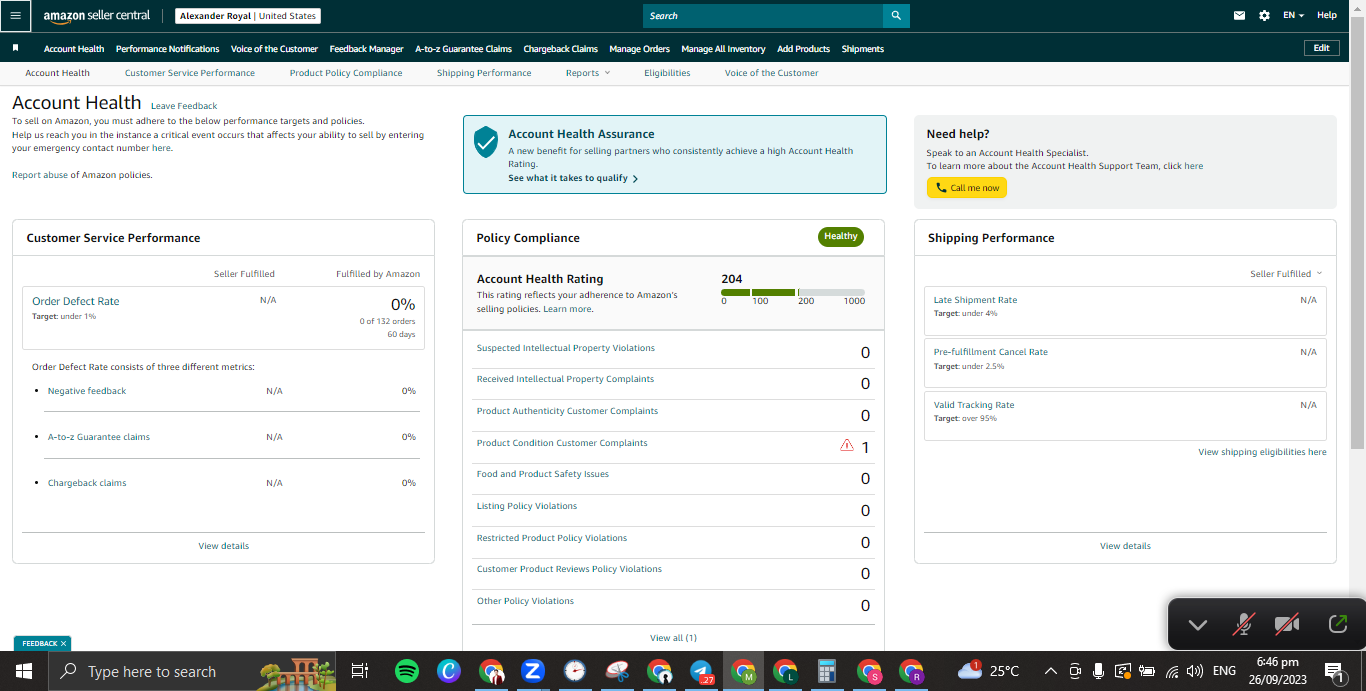The width and height of the screenshot is (1366, 691).
Task: Open Shipments in the top nav
Action: (x=862, y=48)
